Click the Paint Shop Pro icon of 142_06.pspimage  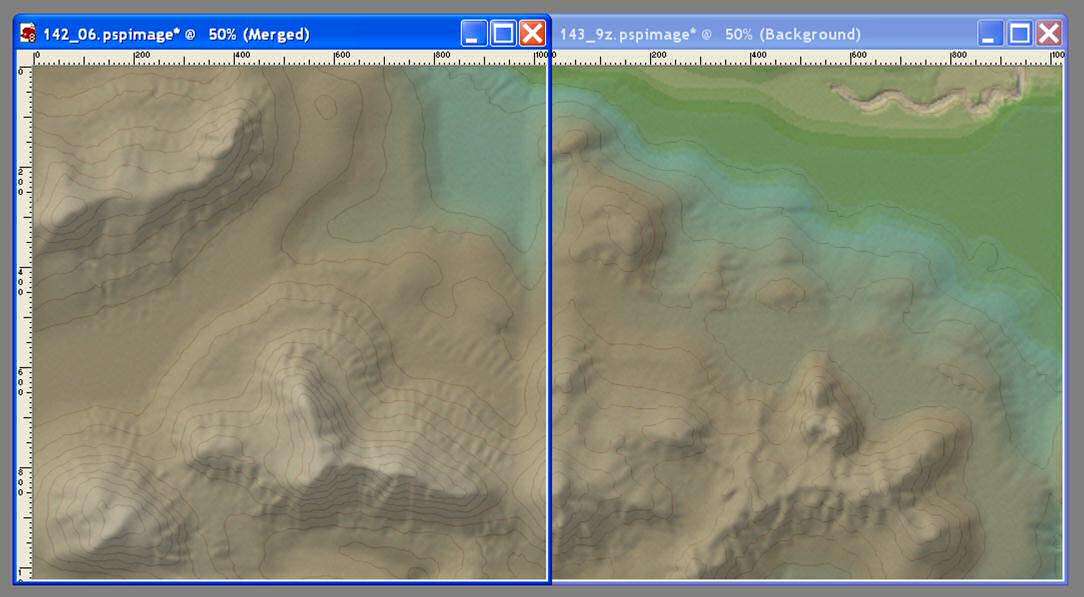[28, 33]
